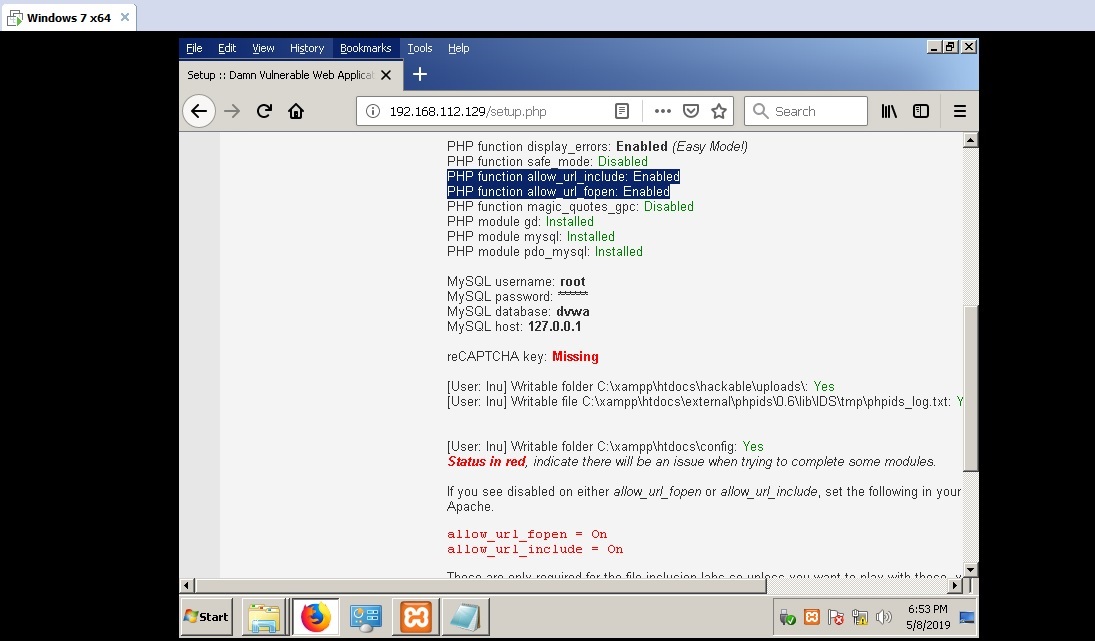Viewport: 1095px width, 641px height.
Task: Click the network tray icon
Action: pyautogui.click(x=860, y=617)
